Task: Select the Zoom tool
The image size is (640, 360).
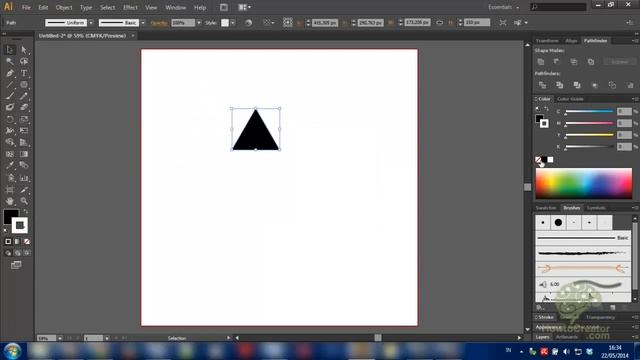Action: tap(24, 201)
